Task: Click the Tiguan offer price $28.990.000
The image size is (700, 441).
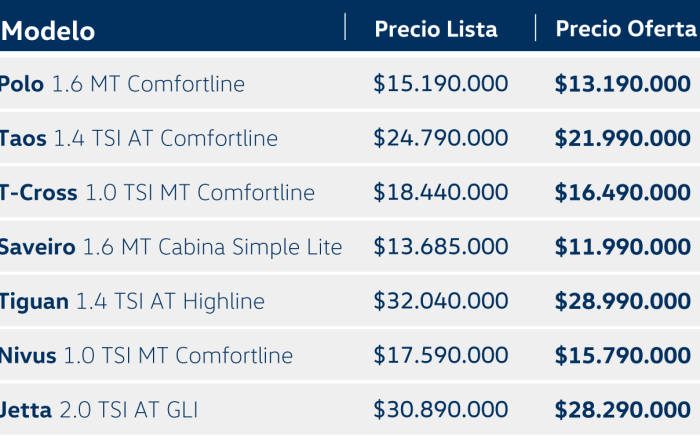Action: [x=623, y=301]
